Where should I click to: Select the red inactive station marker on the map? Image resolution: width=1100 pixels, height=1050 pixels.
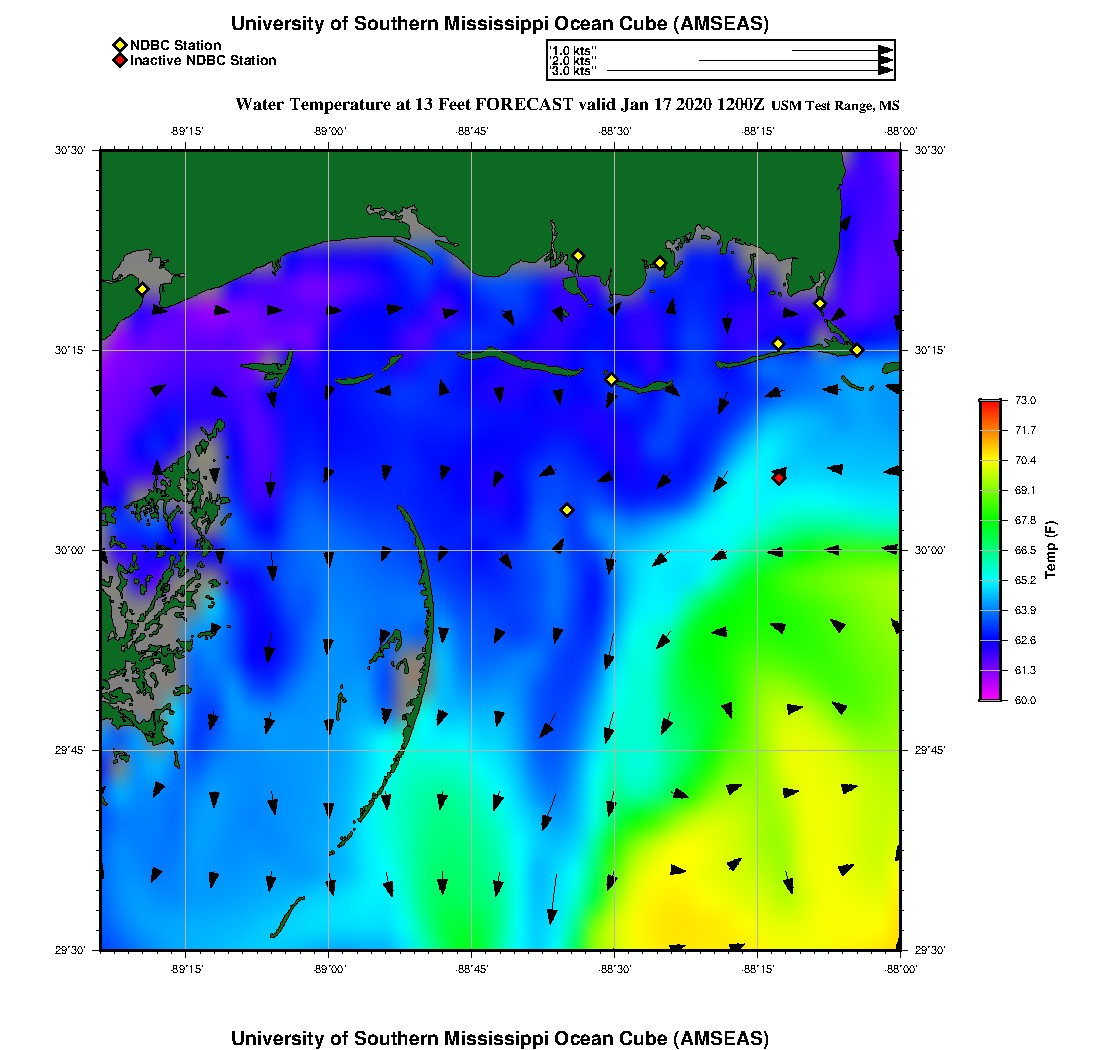tap(779, 478)
